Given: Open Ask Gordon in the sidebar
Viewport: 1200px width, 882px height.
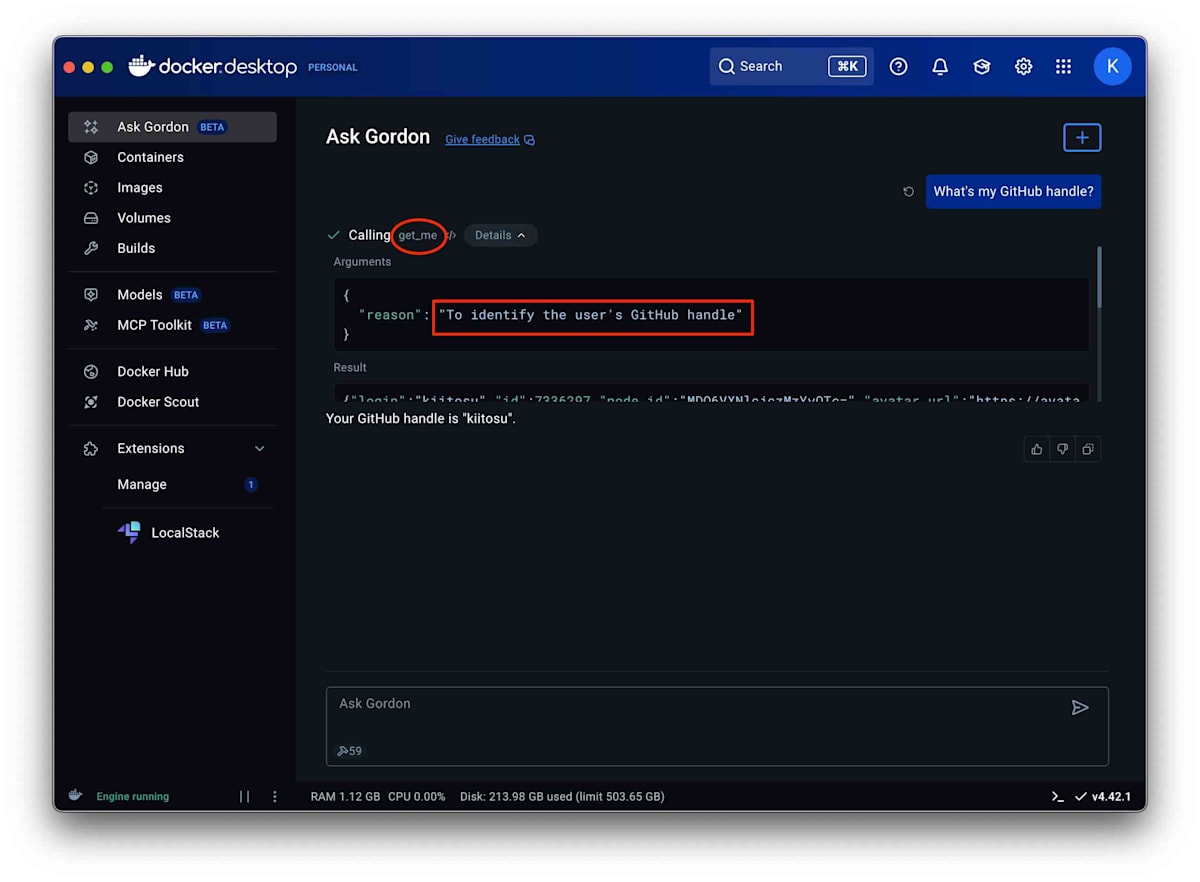Looking at the screenshot, I should pos(172,127).
